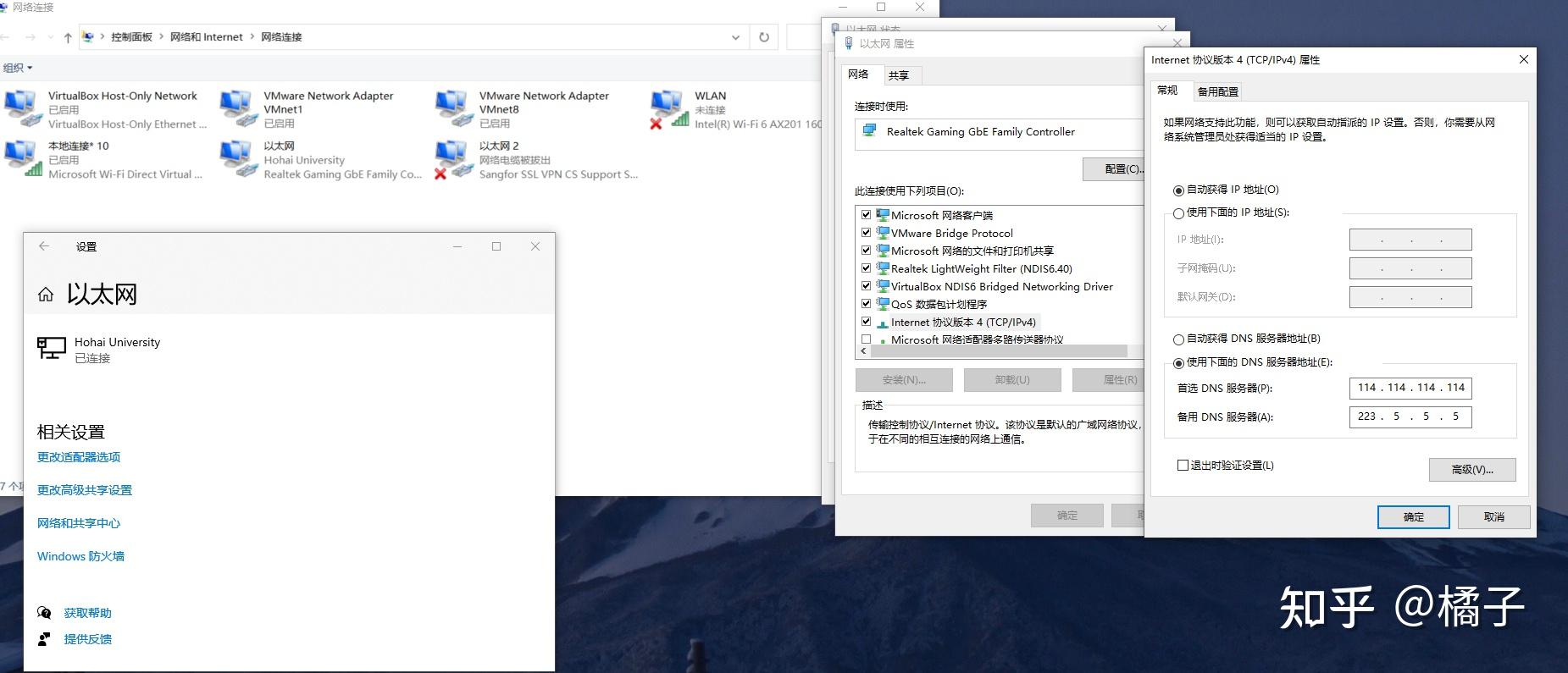The width and height of the screenshot is (1568, 673).
Task: Uncheck VMware Bridge Protocol checkbox
Action: [866, 233]
